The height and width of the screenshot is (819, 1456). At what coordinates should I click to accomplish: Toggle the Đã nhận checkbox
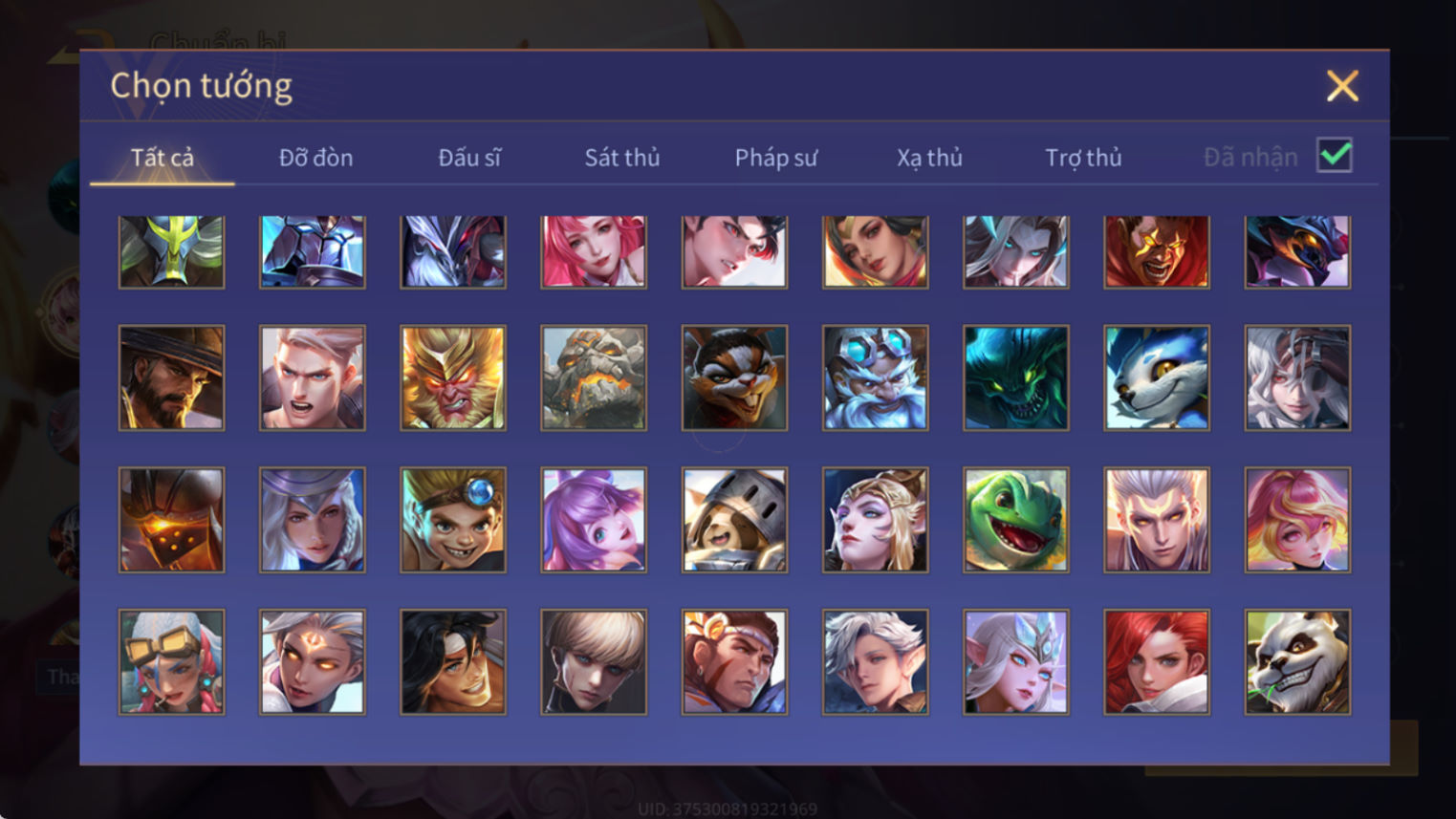point(1335,155)
